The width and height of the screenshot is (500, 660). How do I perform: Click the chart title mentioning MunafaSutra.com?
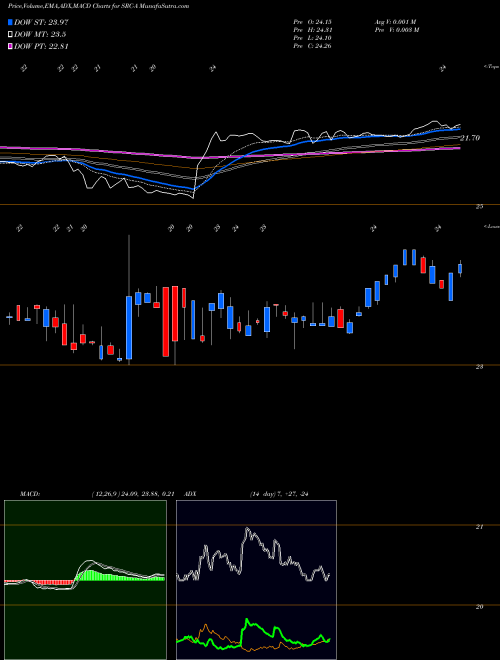coord(98,6)
